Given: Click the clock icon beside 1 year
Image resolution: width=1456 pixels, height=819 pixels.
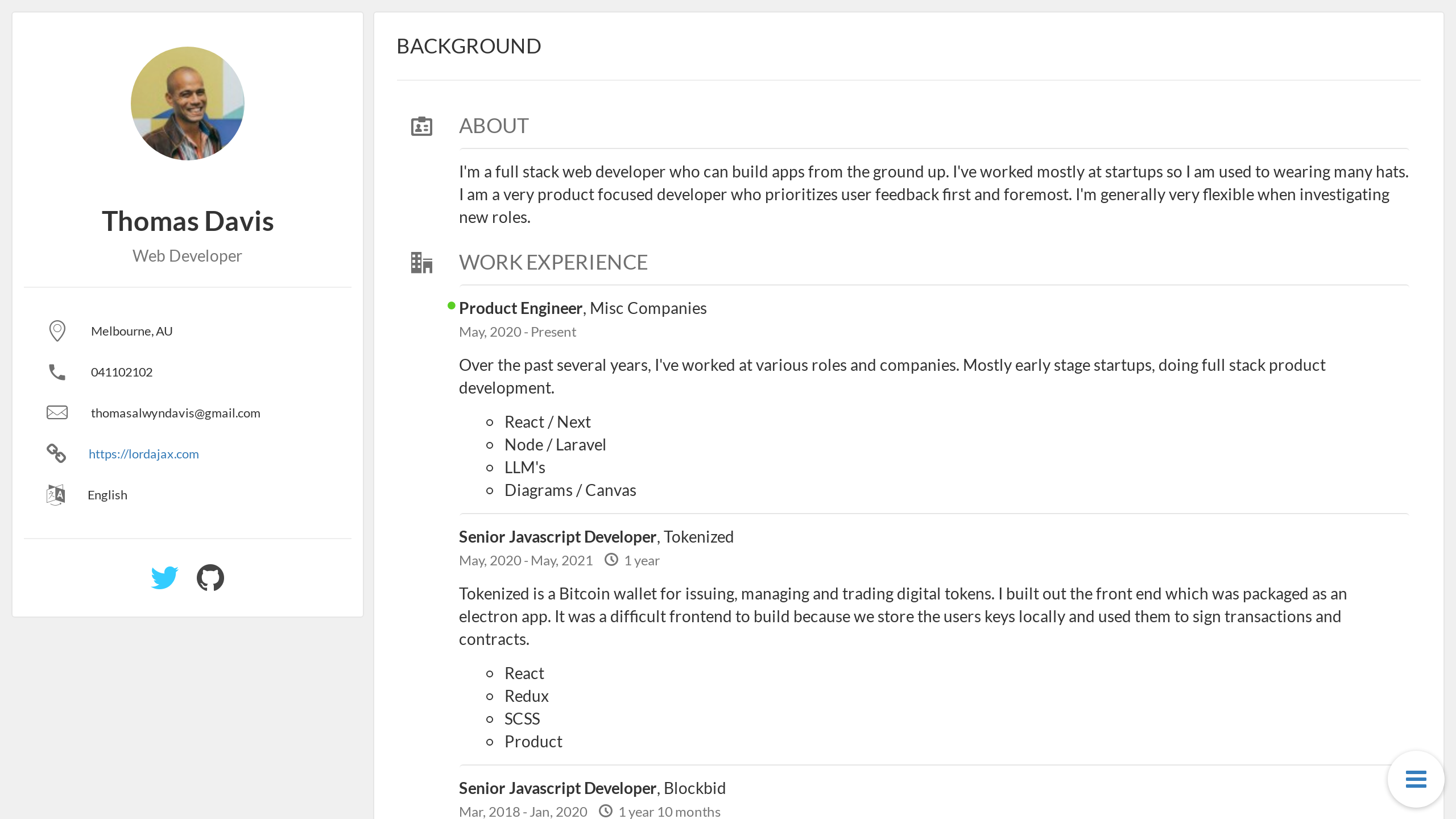Looking at the screenshot, I should (x=611, y=560).
